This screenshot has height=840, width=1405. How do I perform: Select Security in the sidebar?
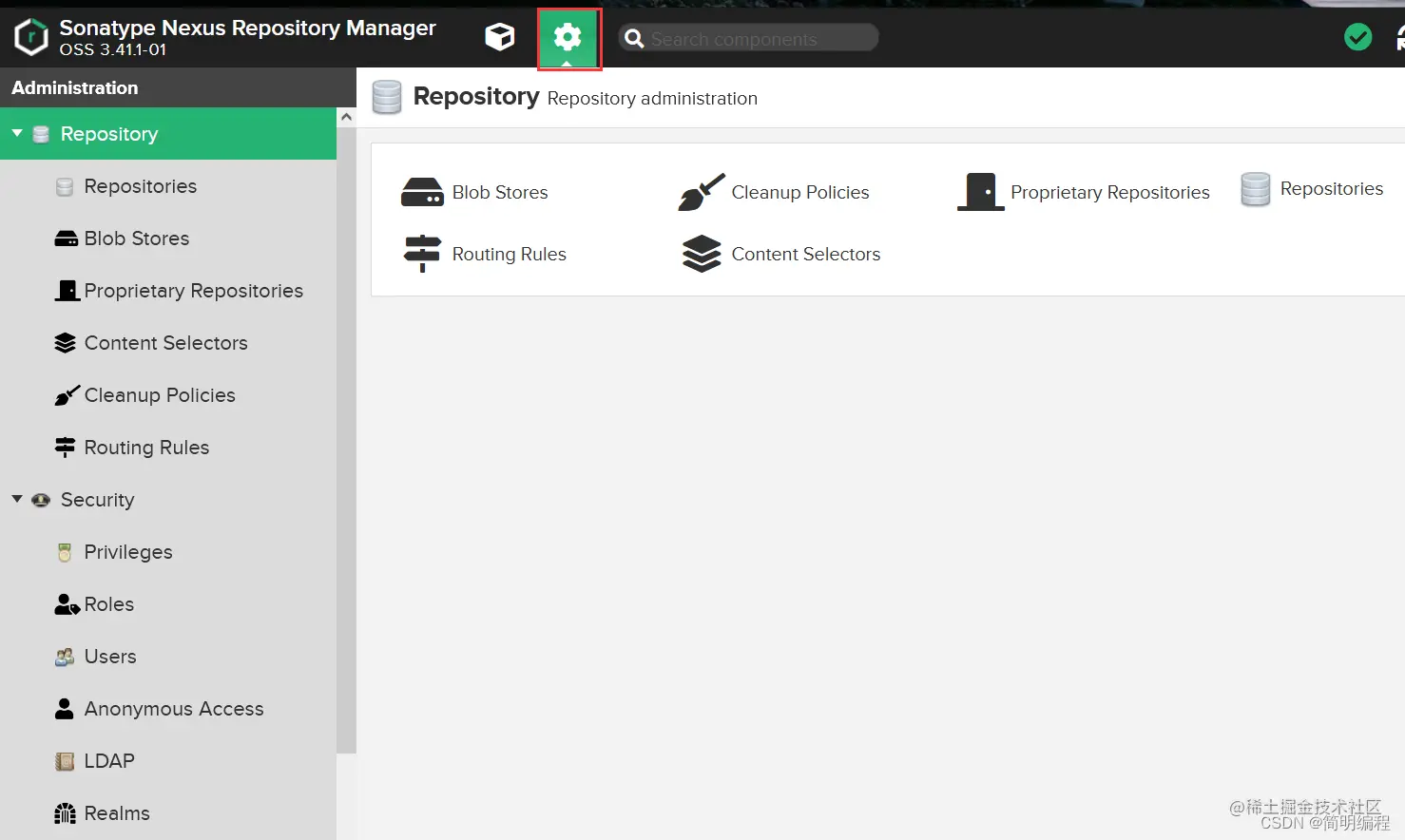[168, 500]
